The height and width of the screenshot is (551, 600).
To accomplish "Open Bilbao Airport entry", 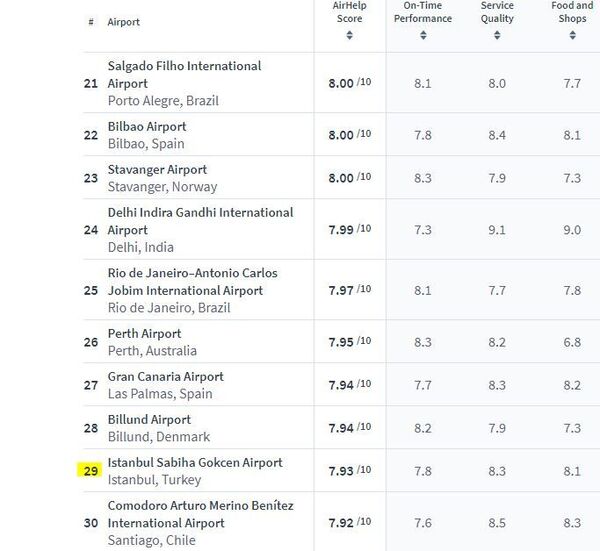I will (147, 127).
